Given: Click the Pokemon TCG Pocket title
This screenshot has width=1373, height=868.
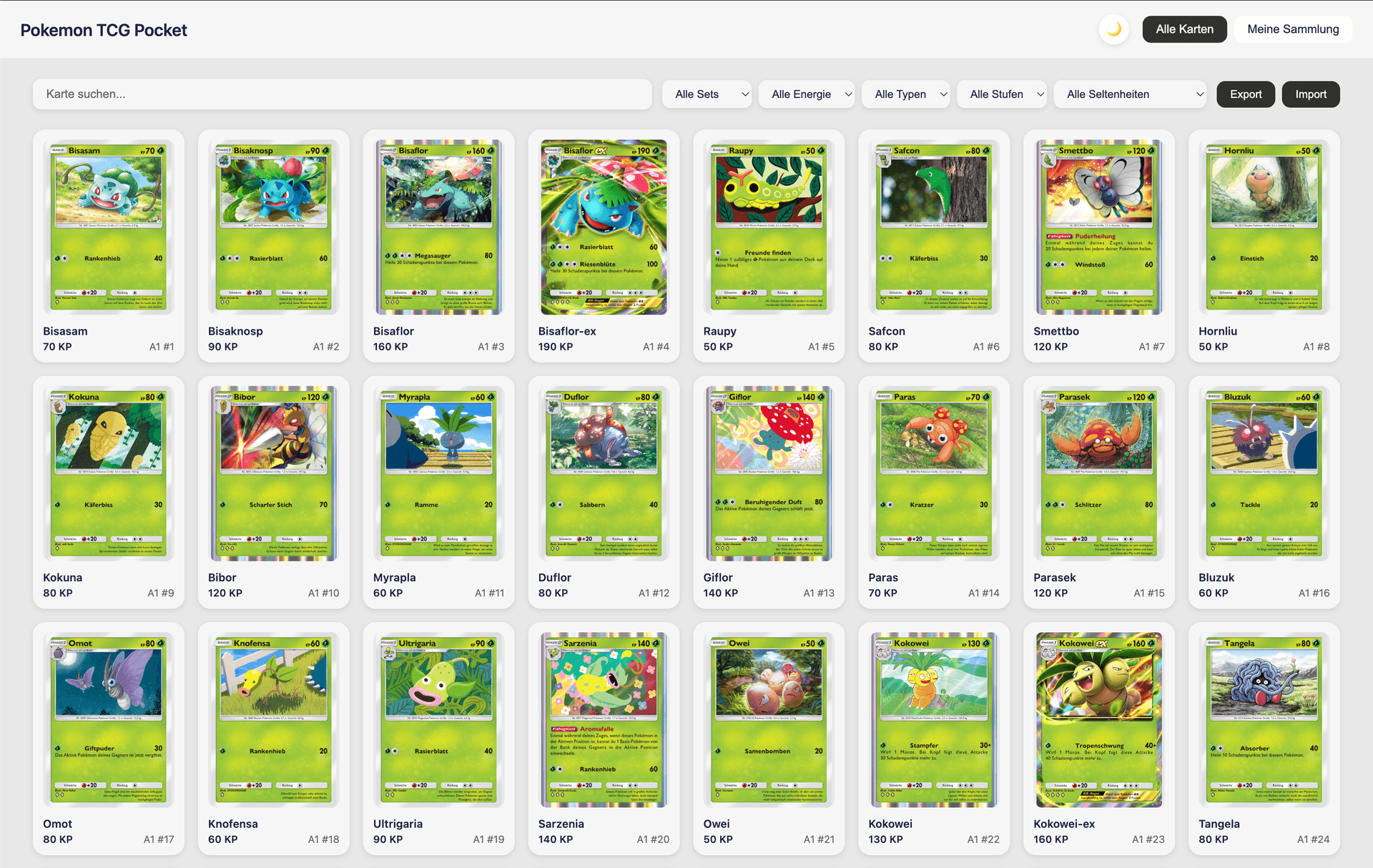Looking at the screenshot, I should pos(104,30).
